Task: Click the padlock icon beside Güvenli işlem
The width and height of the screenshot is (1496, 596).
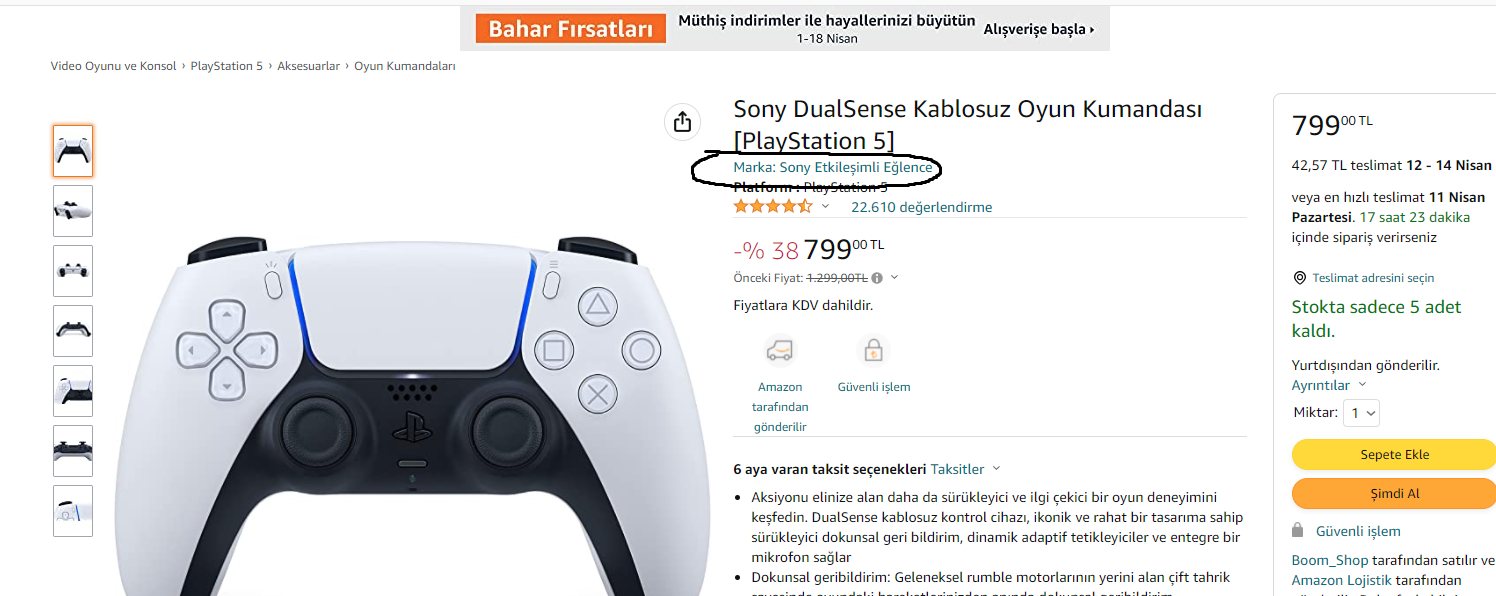Action: [1298, 530]
